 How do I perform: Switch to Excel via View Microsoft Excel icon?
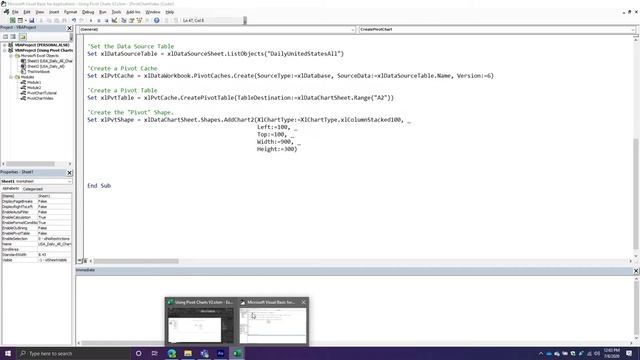pos(13,20)
